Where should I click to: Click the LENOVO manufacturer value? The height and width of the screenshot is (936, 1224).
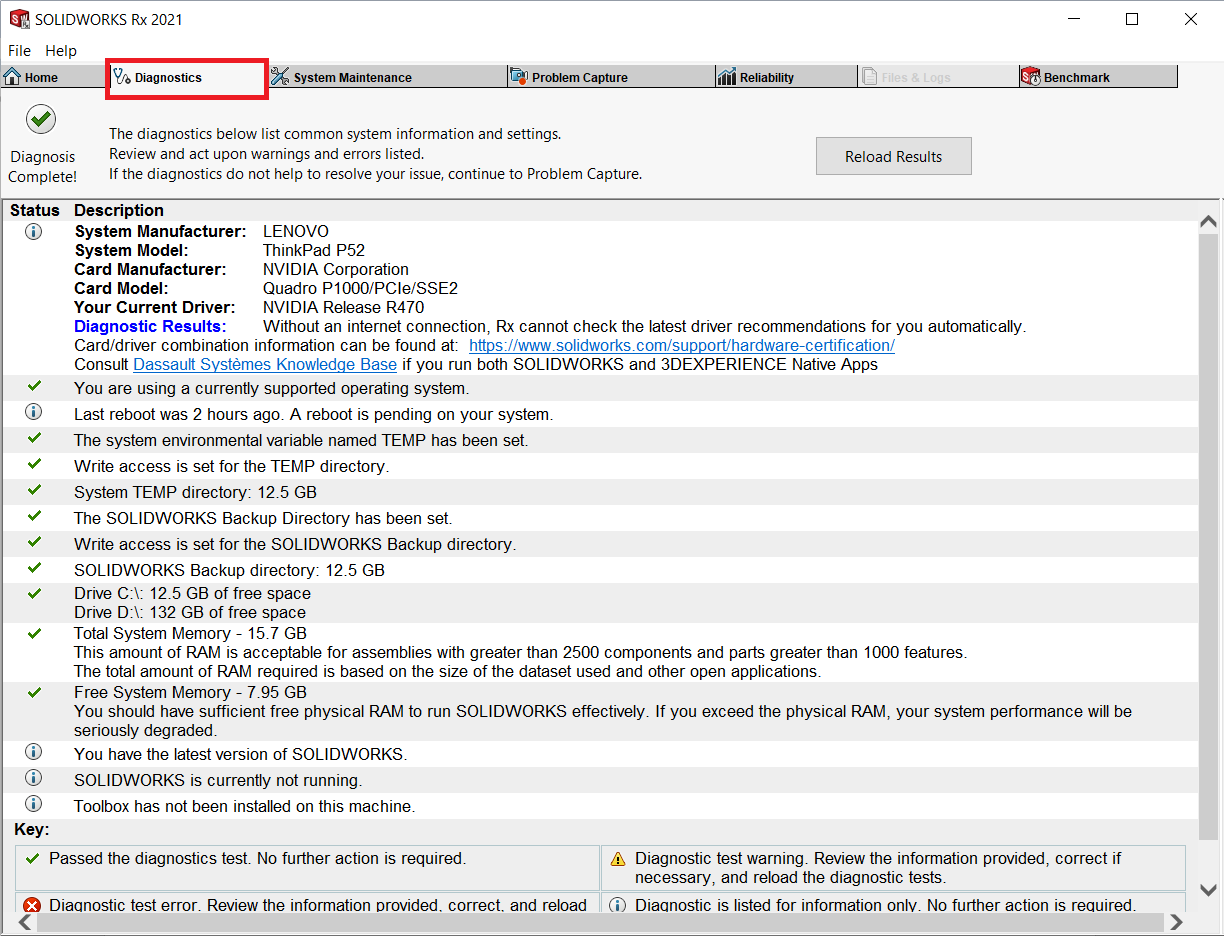(x=296, y=231)
